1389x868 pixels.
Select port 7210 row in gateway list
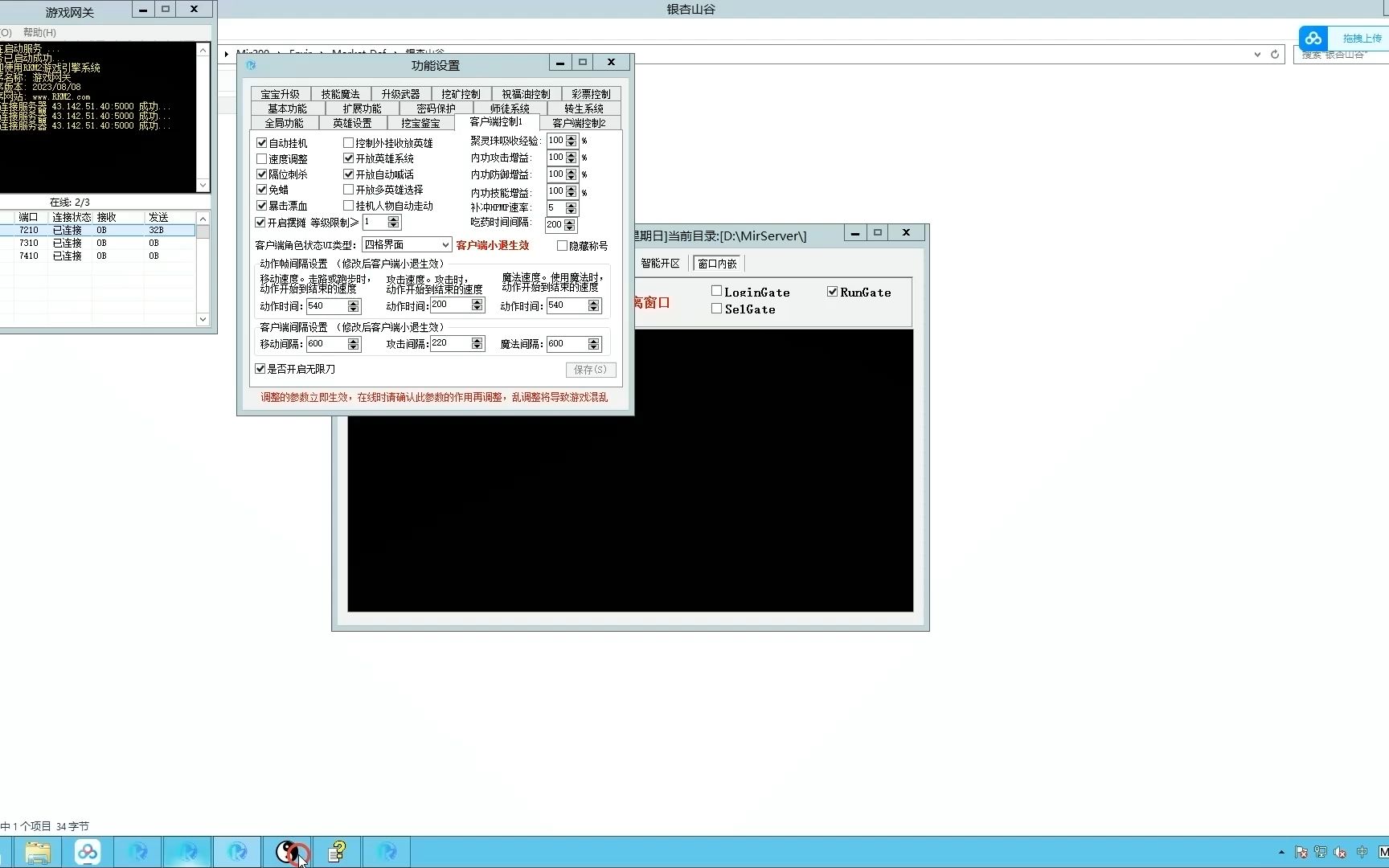[x=97, y=230]
